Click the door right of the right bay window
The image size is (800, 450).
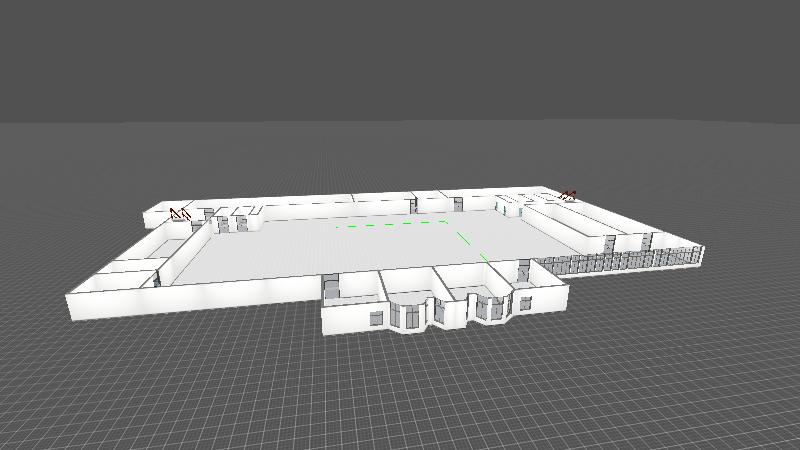pyautogui.click(x=525, y=302)
